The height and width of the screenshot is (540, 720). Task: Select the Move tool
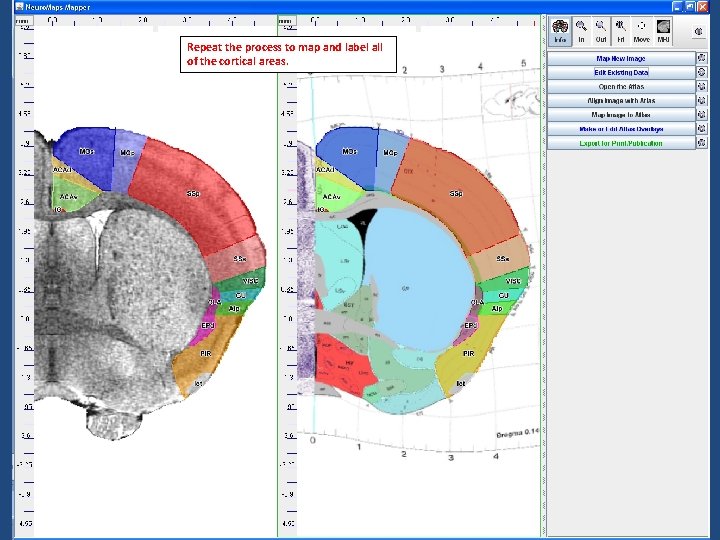pyautogui.click(x=641, y=31)
